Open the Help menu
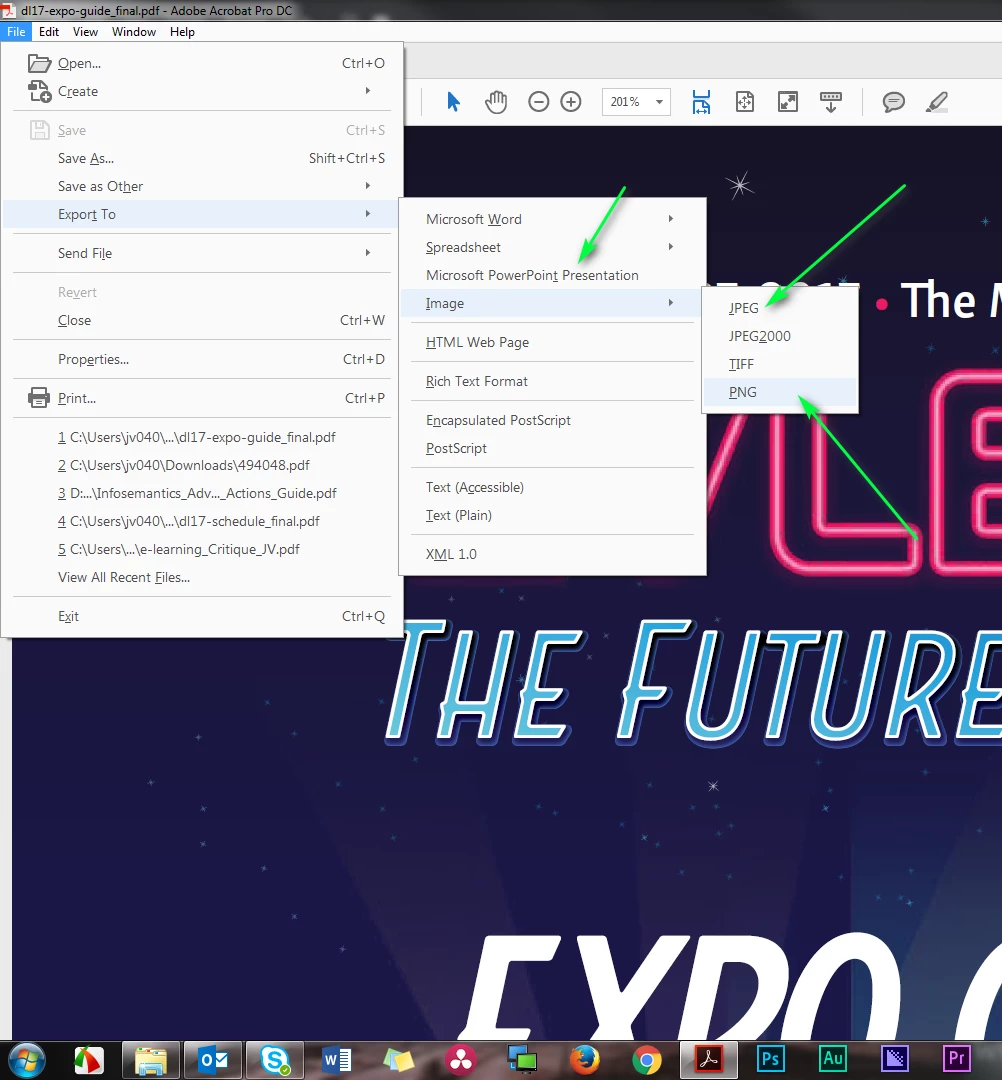Viewport: 1002px width, 1080px height. (182, 32)
